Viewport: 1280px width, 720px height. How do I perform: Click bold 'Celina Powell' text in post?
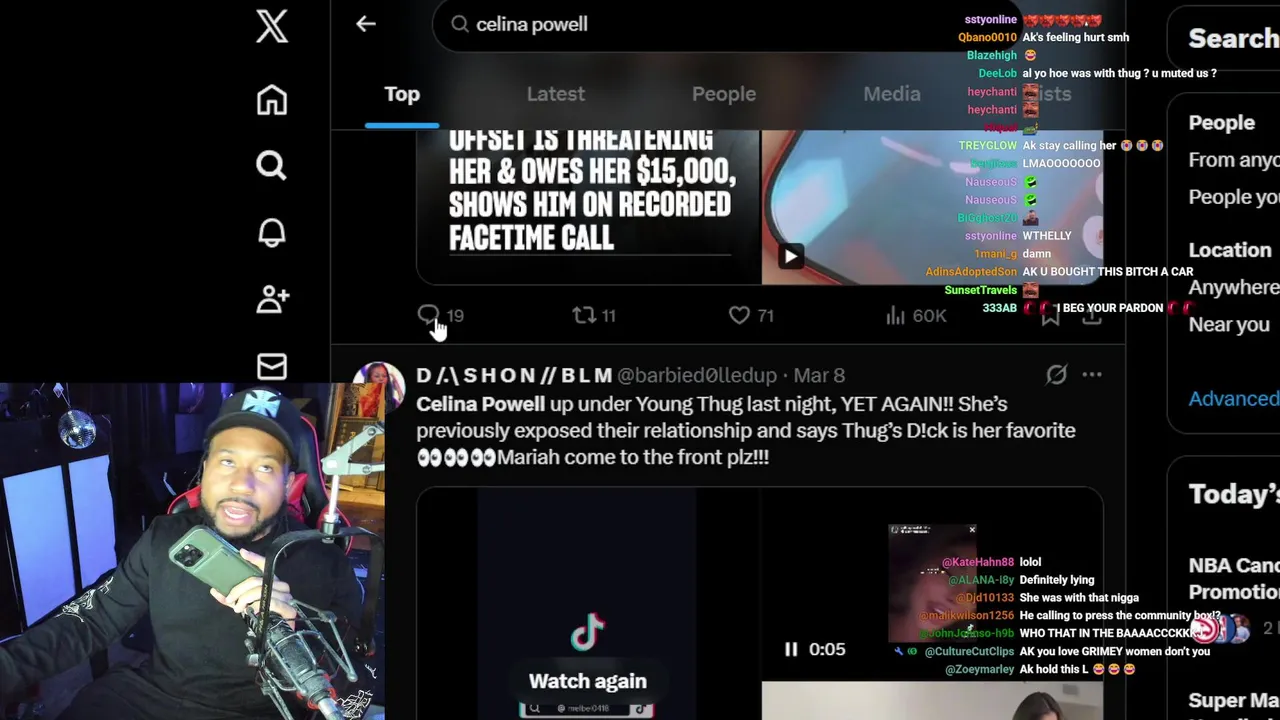(481, 404)
